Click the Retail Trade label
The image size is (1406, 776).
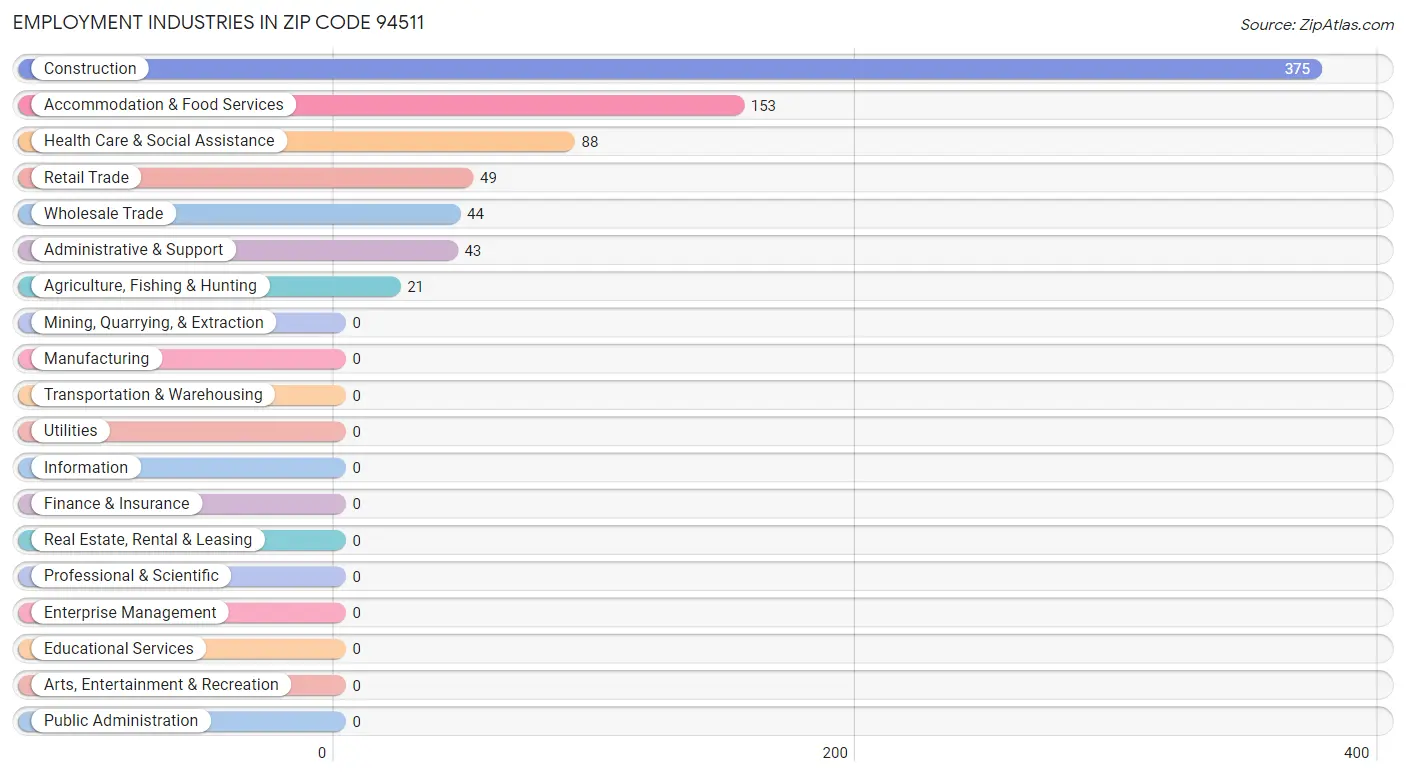86,178
